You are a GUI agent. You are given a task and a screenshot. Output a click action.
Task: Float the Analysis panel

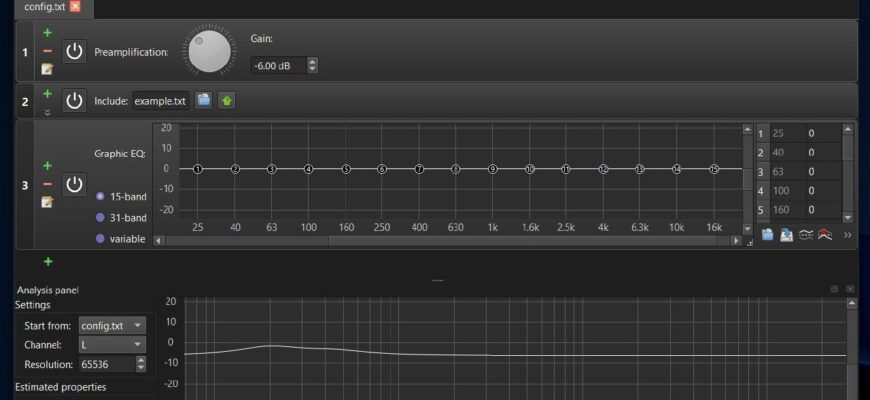point(834,289)
